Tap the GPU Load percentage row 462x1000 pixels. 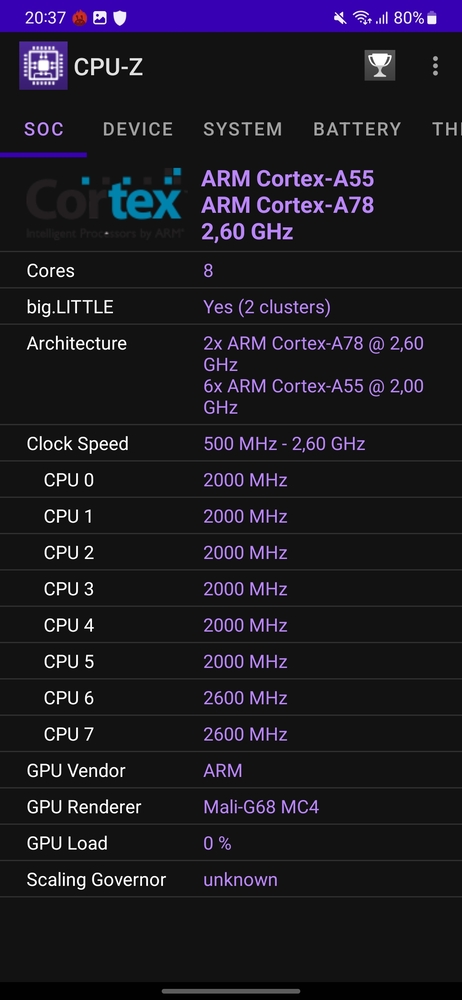[231, 843]
